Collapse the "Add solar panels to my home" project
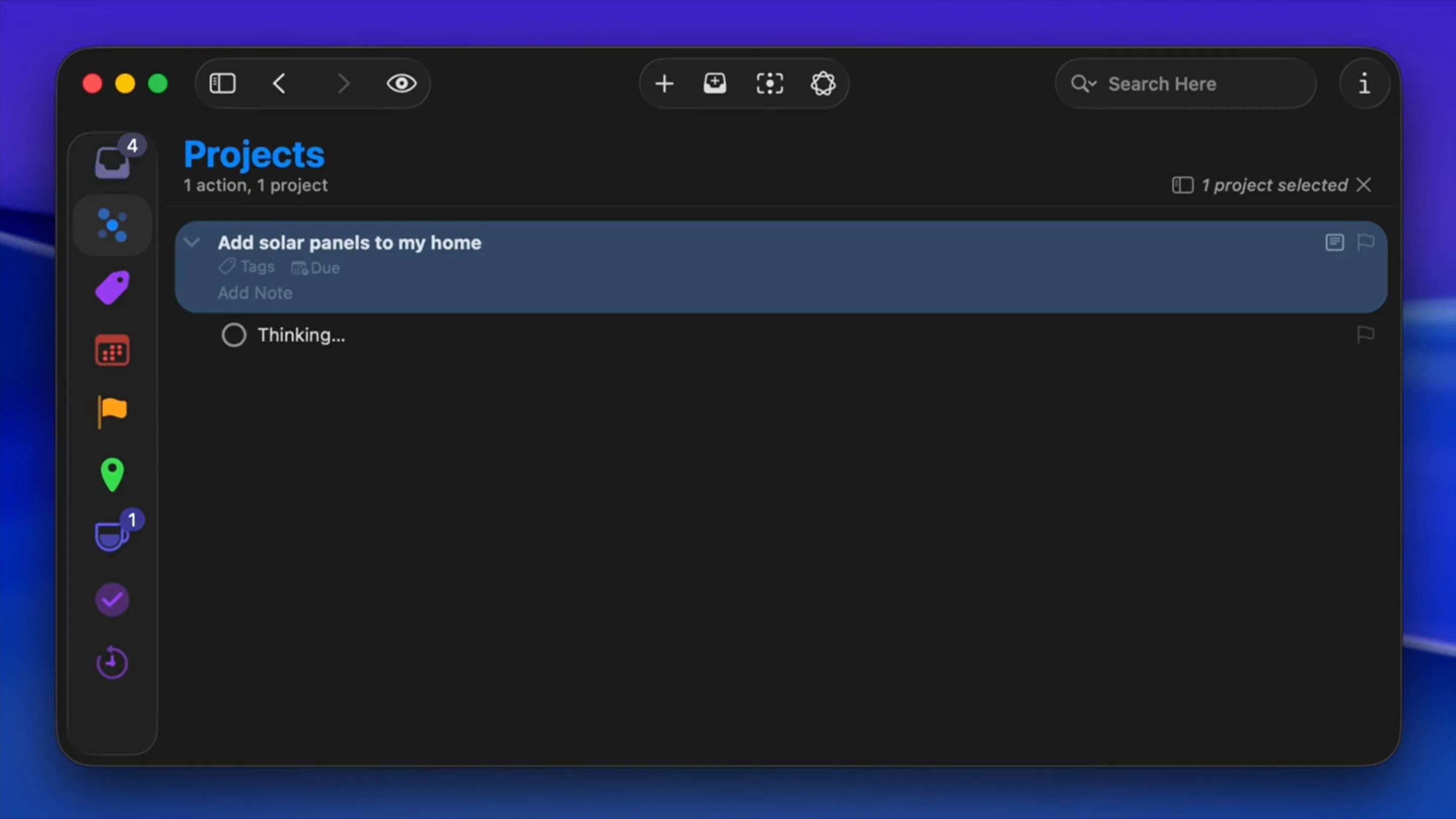 click(192, 242)
